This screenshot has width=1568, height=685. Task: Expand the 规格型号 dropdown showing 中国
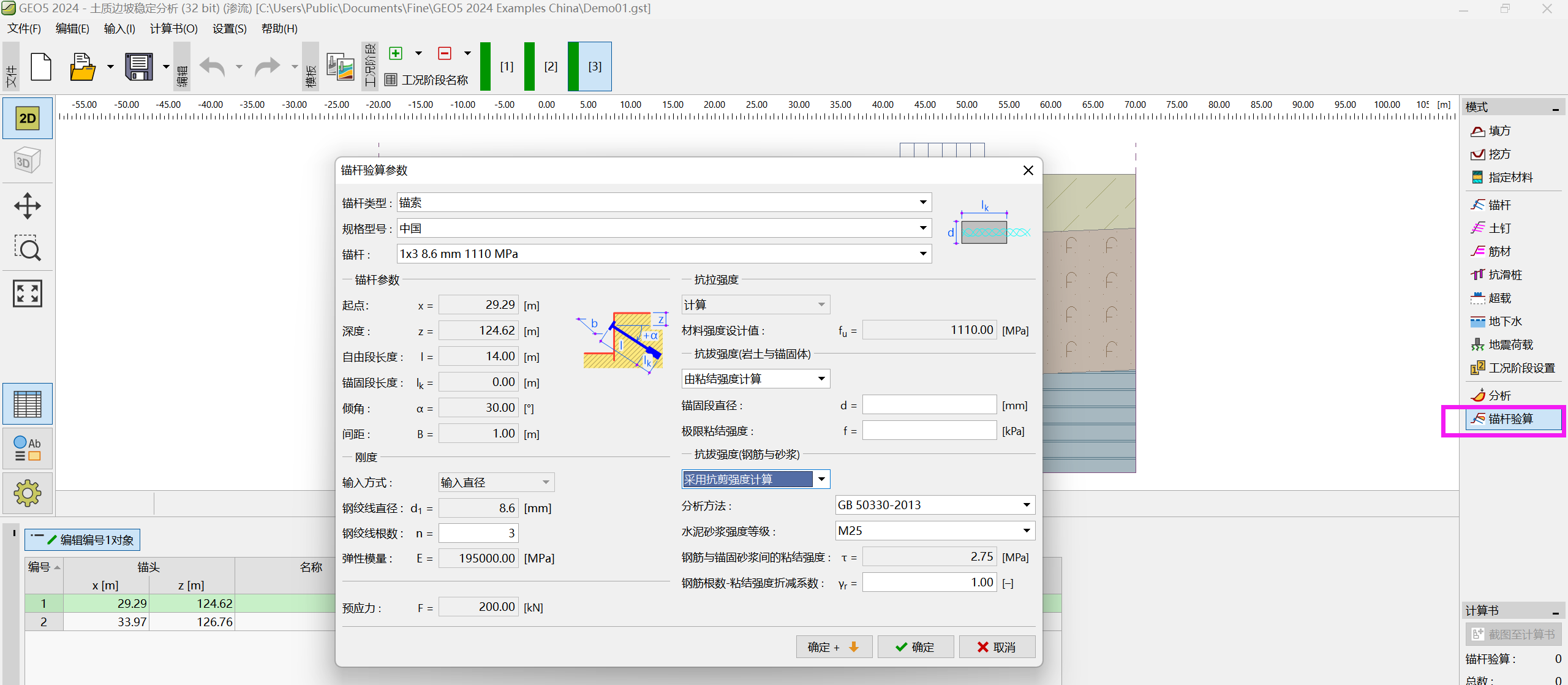(x=923, y=228)
